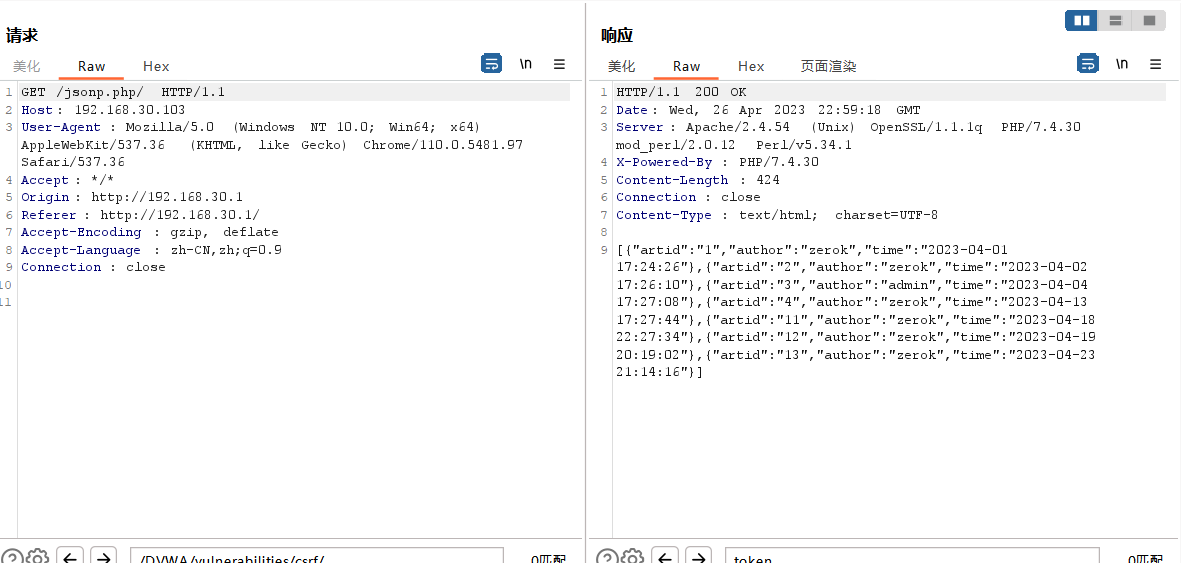The width and height of the screenshot is (1181, 563).
Task: Toggle word wrap in response panel
Action: click(x=1088, y=64)
